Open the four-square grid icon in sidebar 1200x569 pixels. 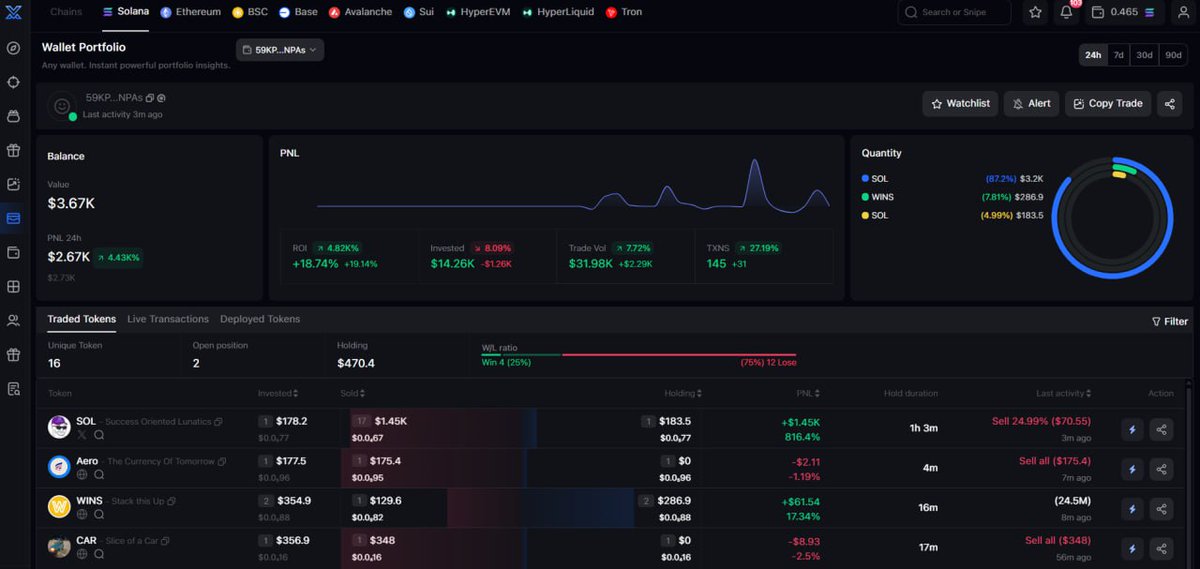pyautogui.click(x=13, y=286)
